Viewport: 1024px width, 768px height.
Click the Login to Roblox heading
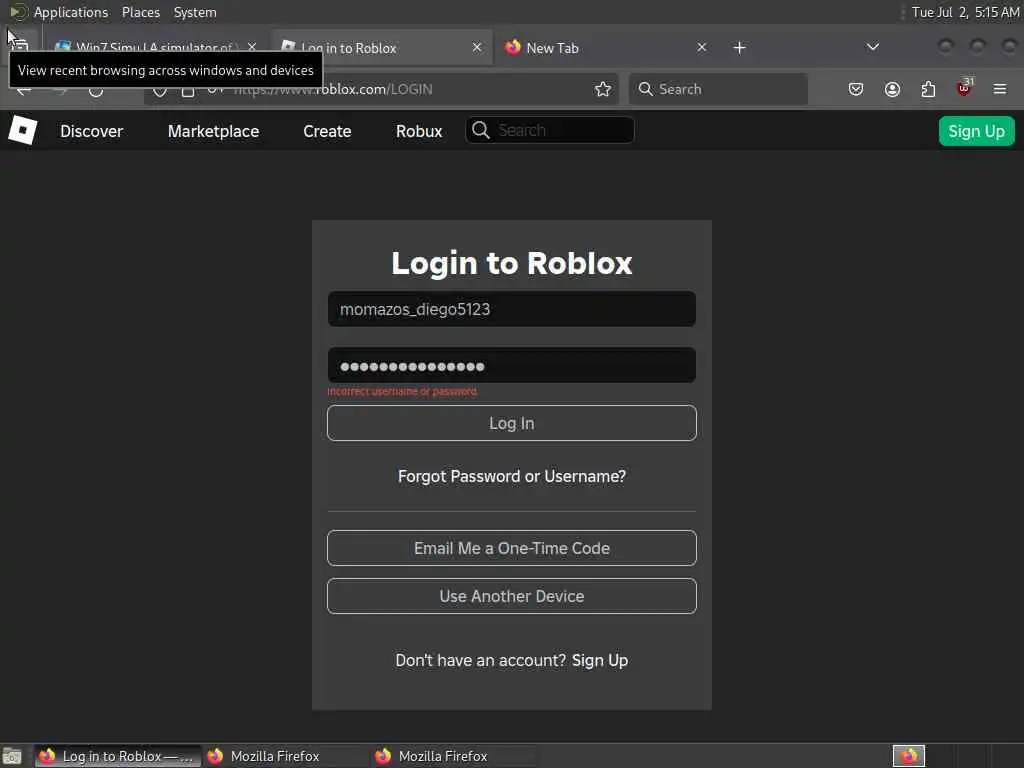[x=512, y=263]
